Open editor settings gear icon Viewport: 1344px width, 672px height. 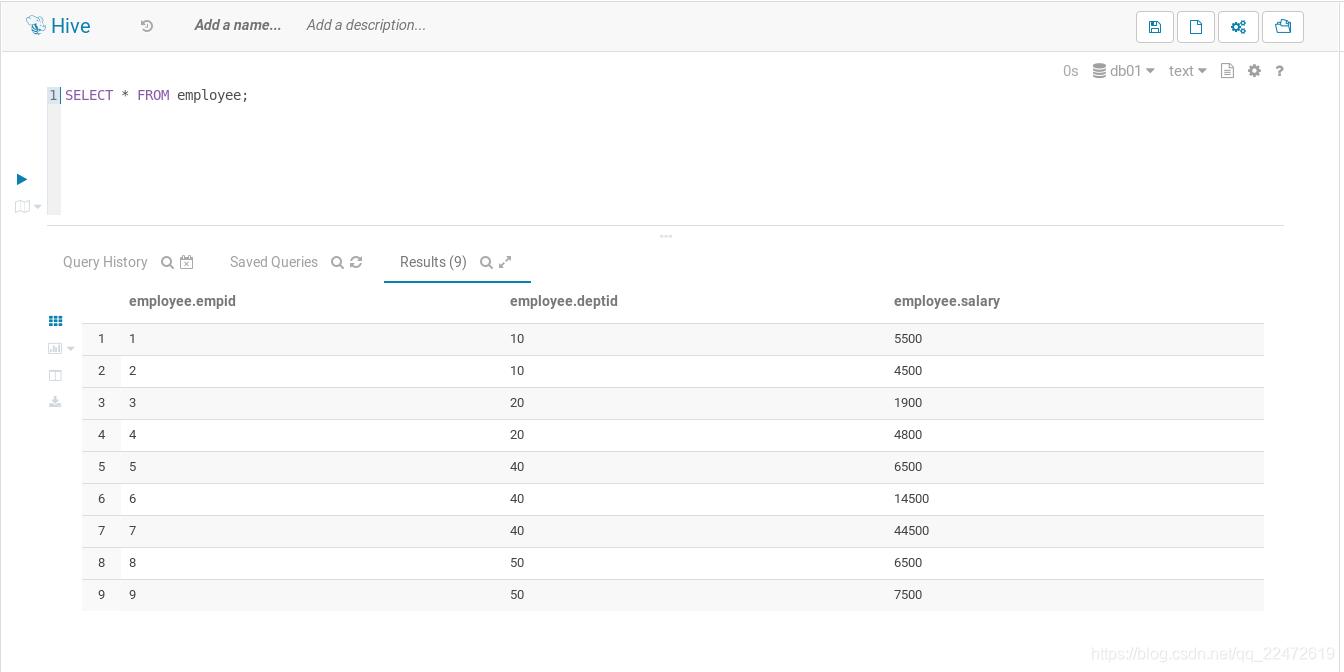point(1254,71)
